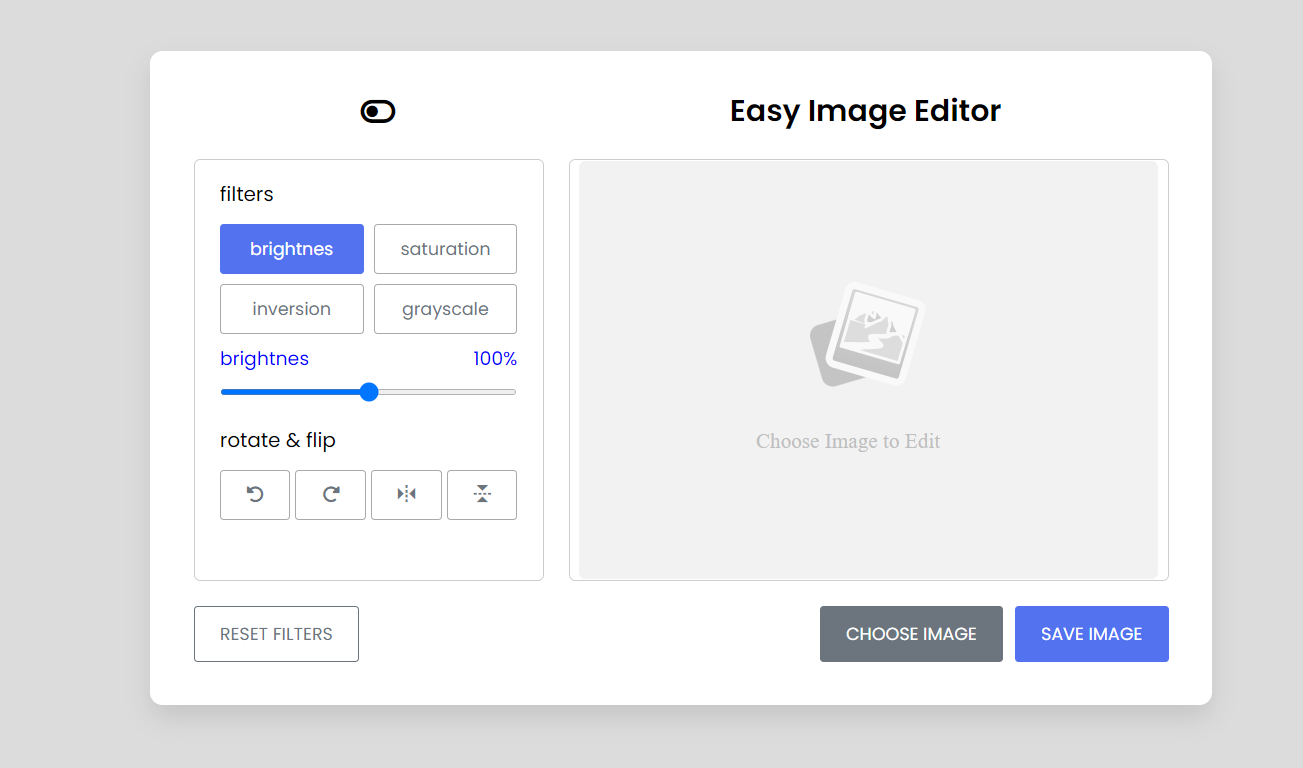The image size is (1303, 768).
Task: Toggle the dark mode switch
Action: [x=376, y=111]
